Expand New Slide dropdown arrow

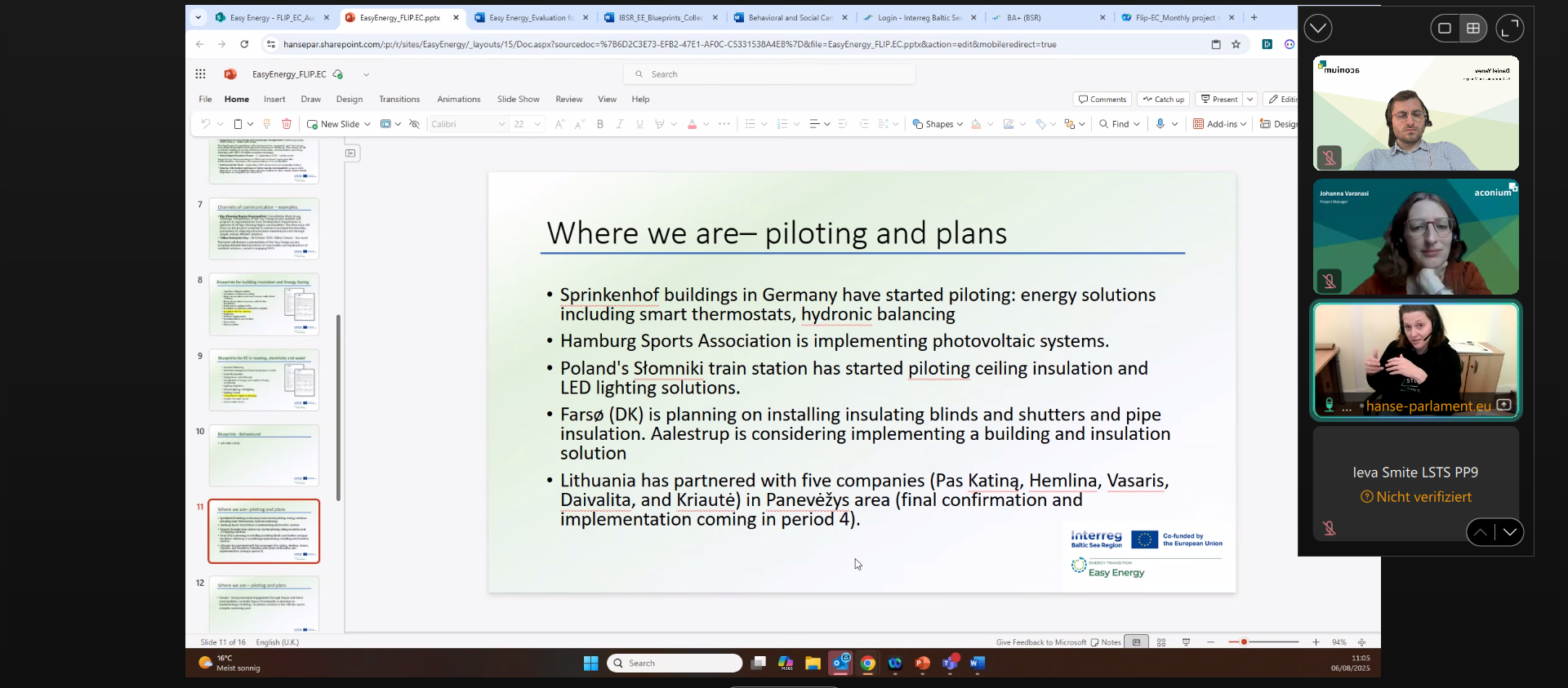[x=367, y=124]
